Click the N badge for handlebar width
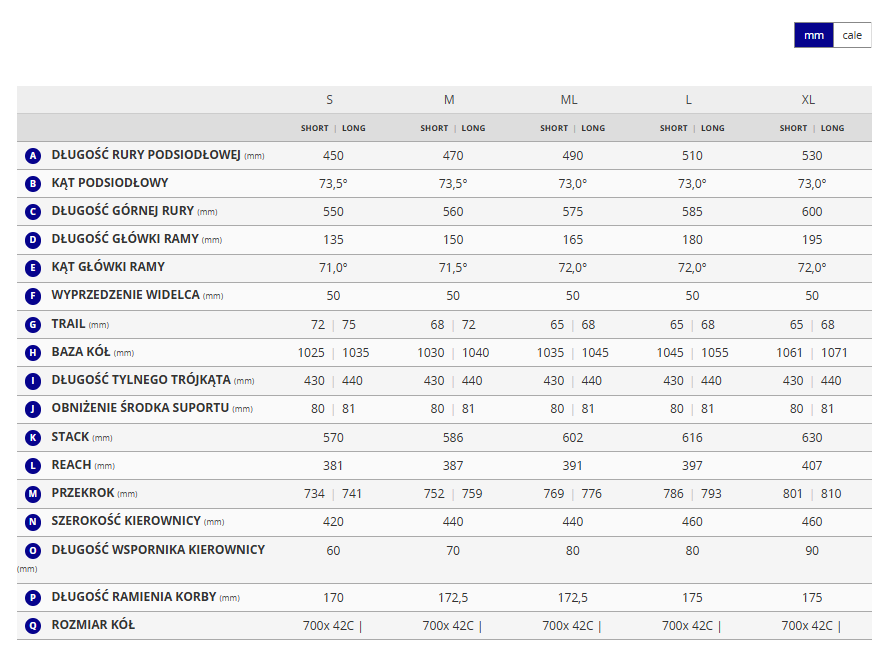The width and height of the screenshot is (883, 653). [x=33, y=522]
